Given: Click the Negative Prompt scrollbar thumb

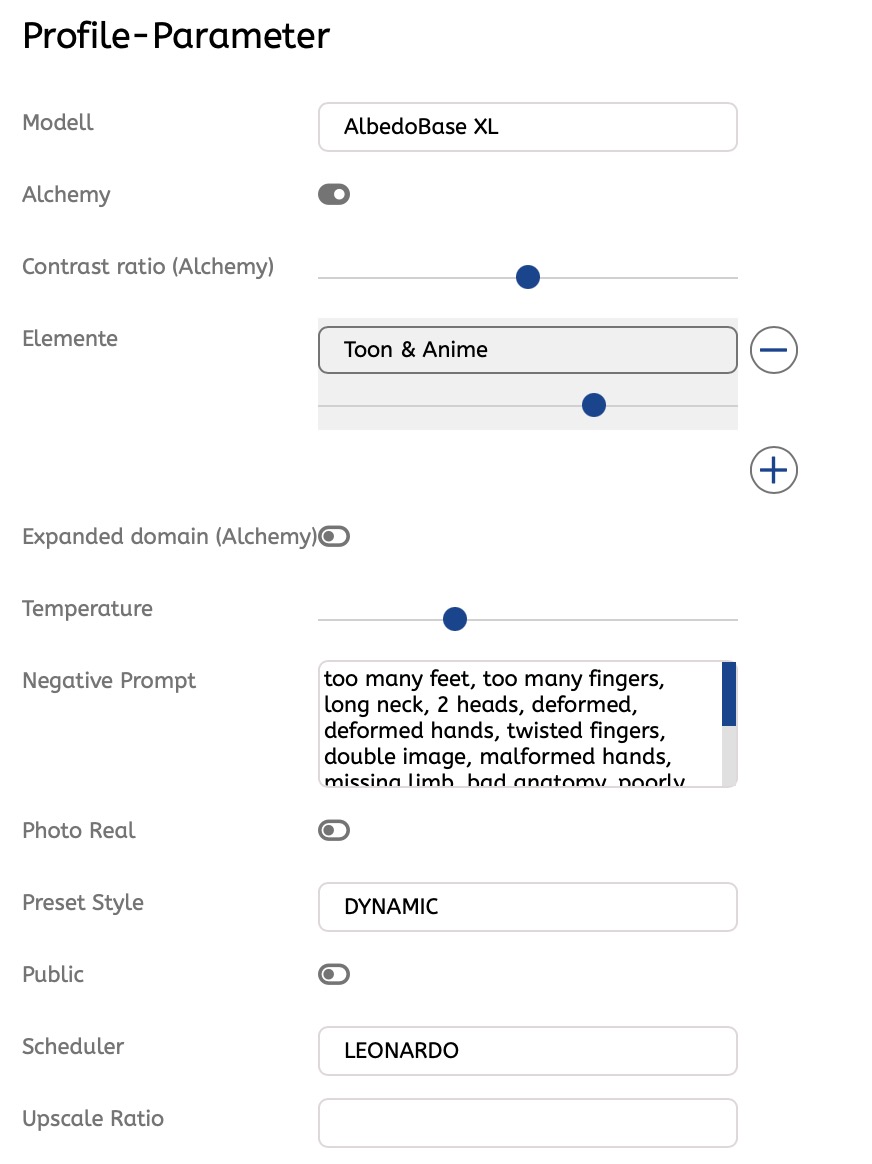Looking at the screenshot, I should click(729, 693).
